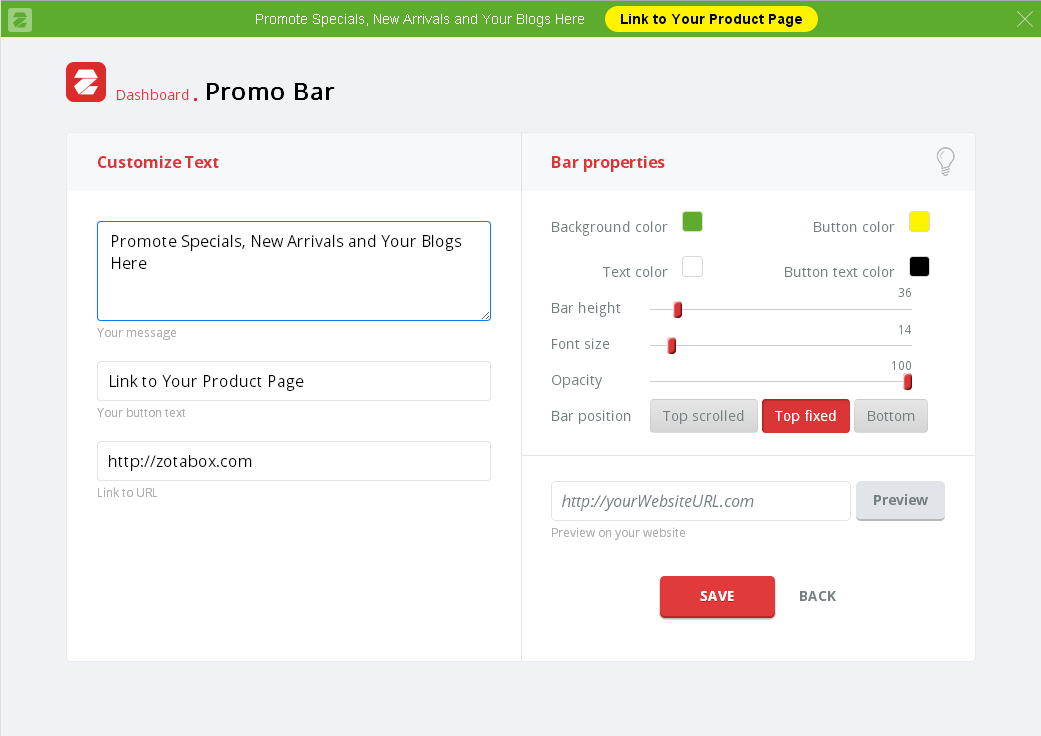Open the Button text color black swatch

(919, 267)
